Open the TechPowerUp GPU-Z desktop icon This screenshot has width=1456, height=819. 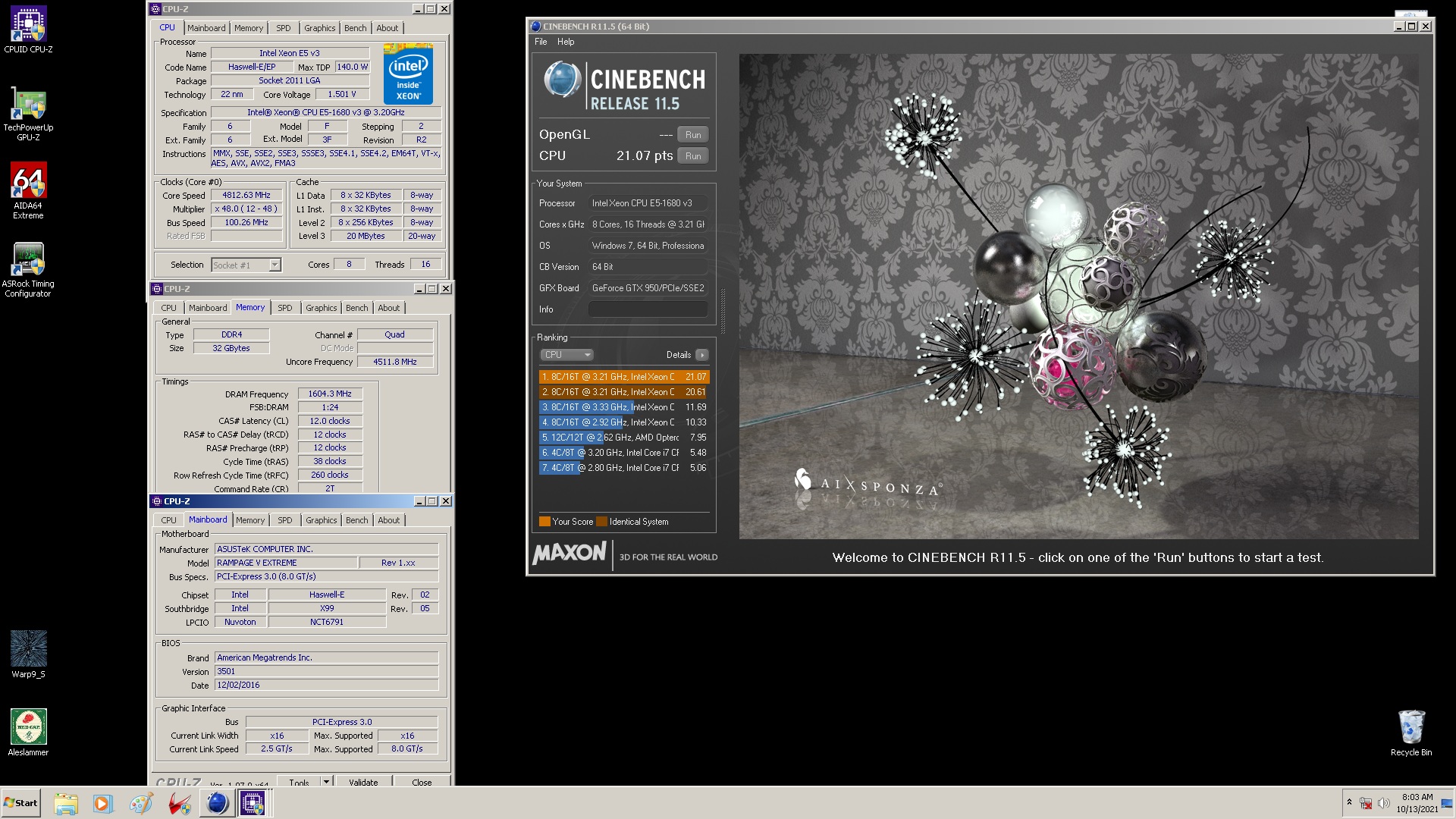(x=28, y=114)
